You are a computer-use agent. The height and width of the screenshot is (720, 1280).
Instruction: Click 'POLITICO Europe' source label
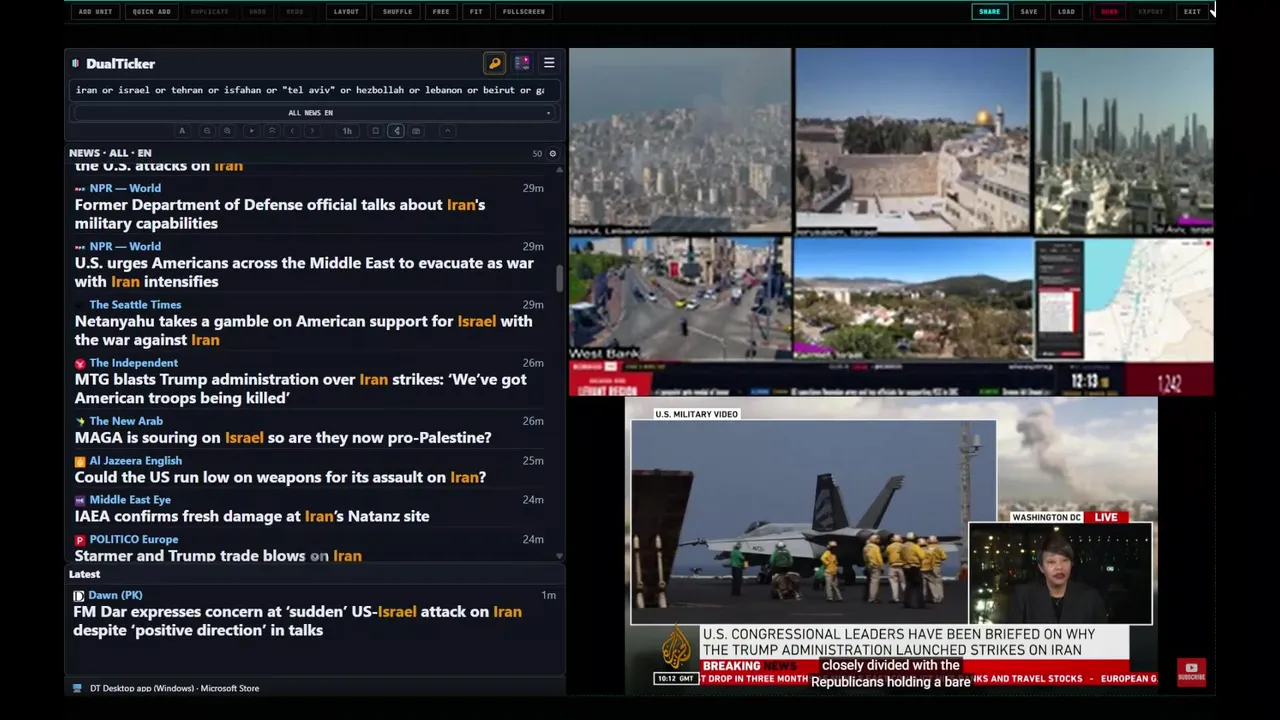(133, 540)
